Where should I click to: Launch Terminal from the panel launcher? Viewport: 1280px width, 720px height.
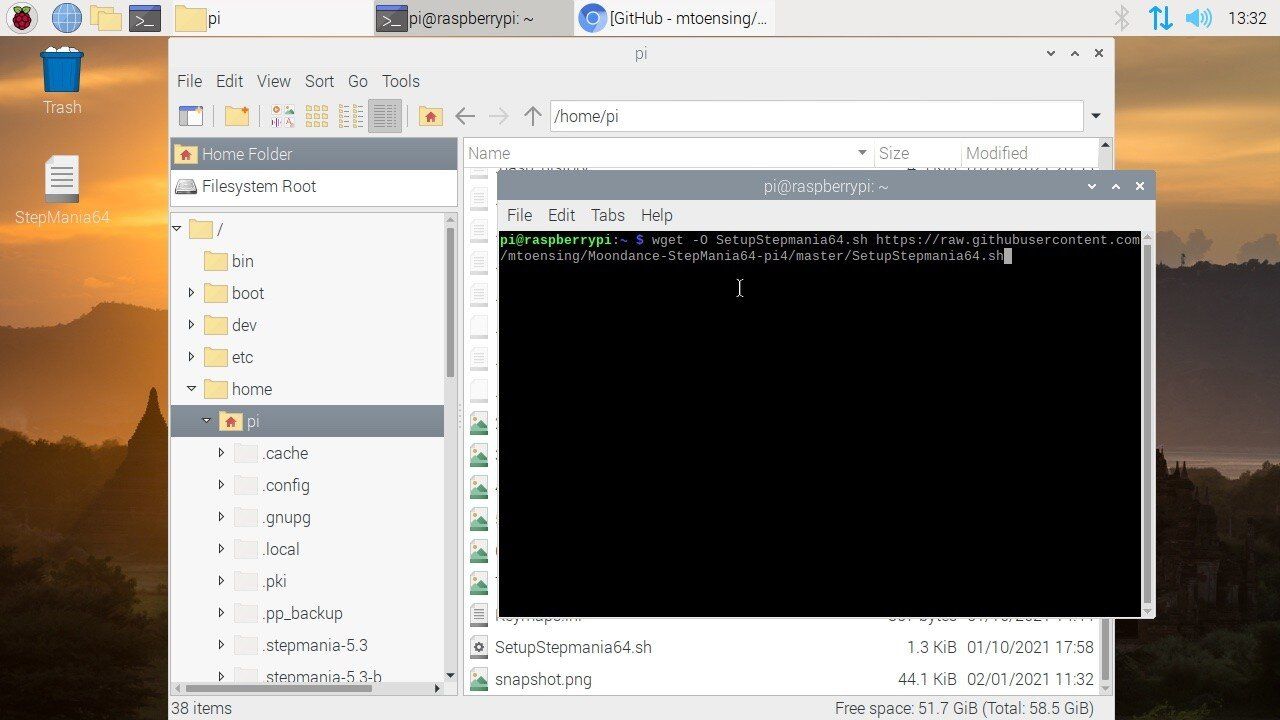pyautogui.click(x=146, y=18)
